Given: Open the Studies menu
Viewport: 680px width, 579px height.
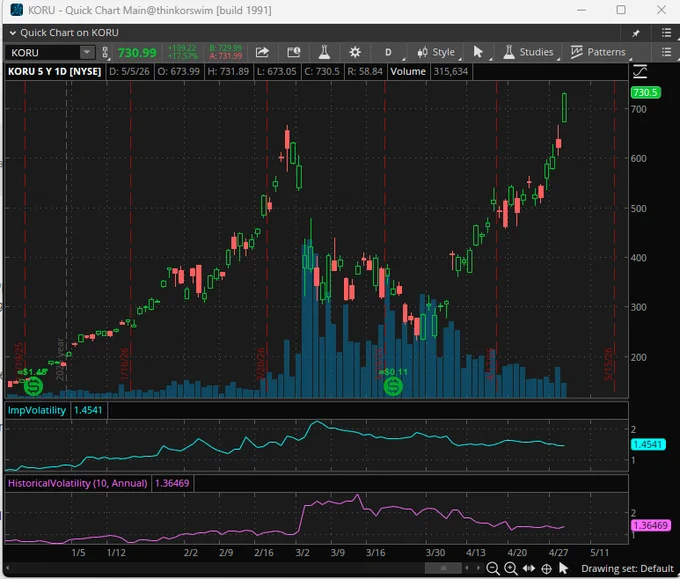Looking at the screenshot, I should coord(528,52).
